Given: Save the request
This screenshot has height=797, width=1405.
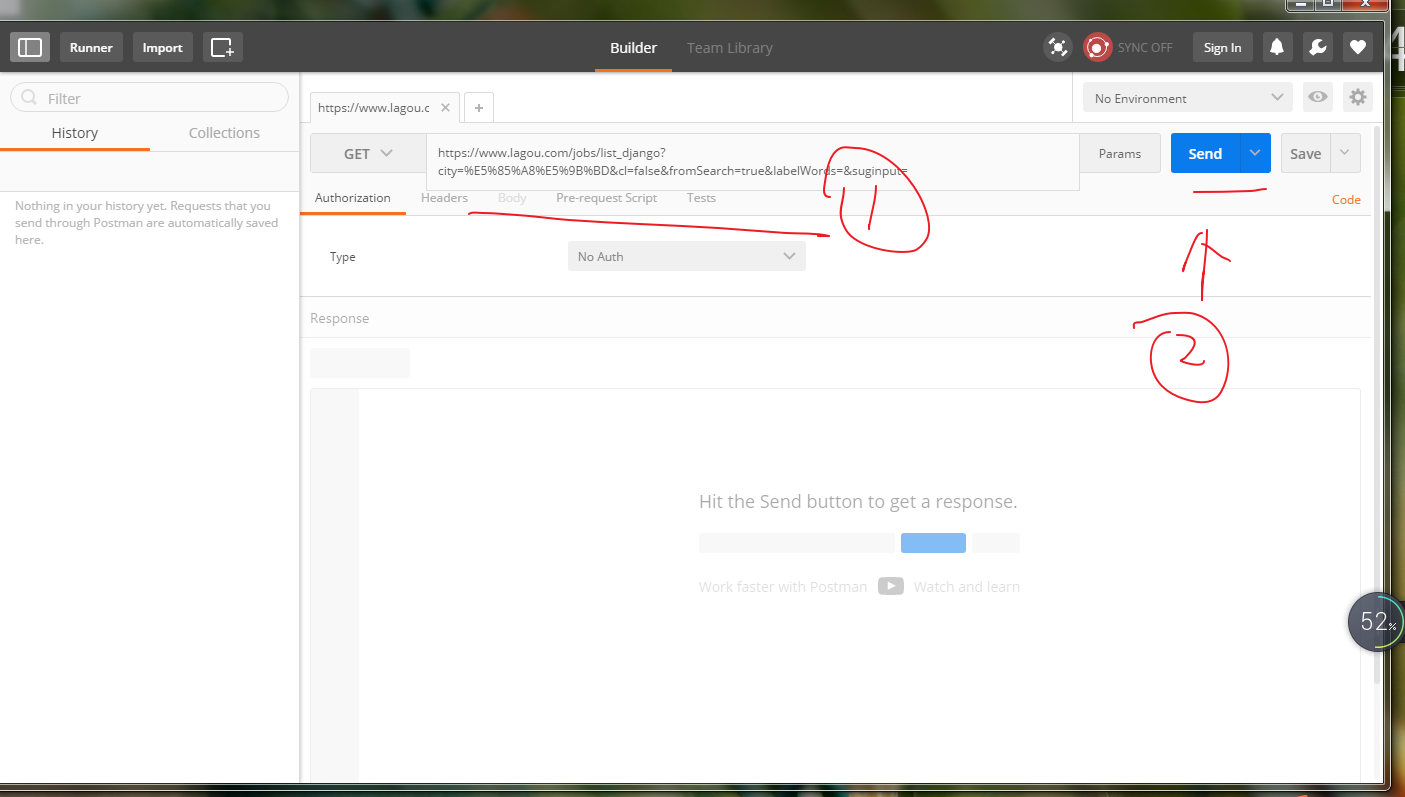Looking at the screenshot, I should coord(1305,153).
